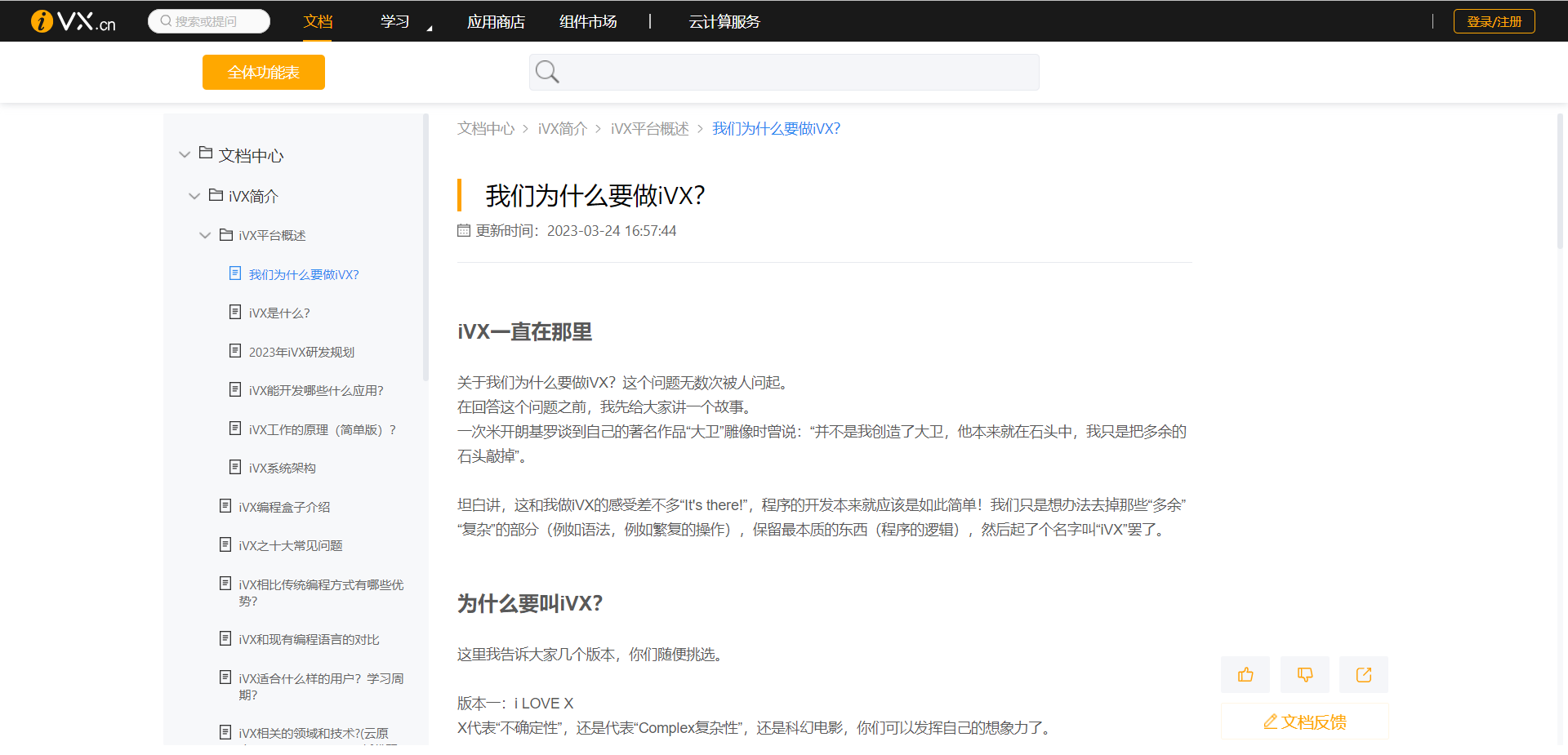This screenshot has width=1568, height=755.
Task: Click the magnifier icon in main search bar
Action: [x=547, y=73]
